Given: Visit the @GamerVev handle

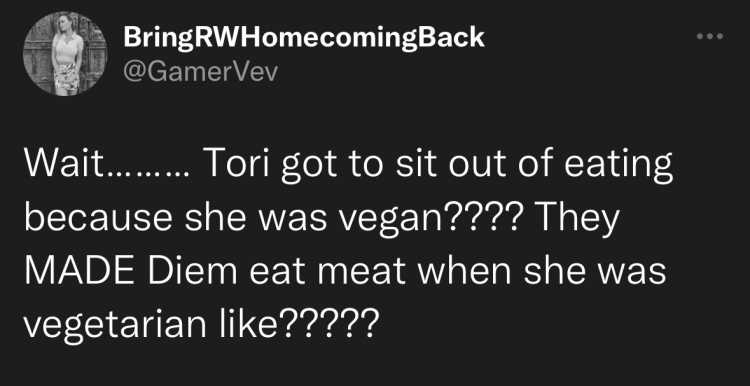Looking at the screenshot, I should 200,72.
